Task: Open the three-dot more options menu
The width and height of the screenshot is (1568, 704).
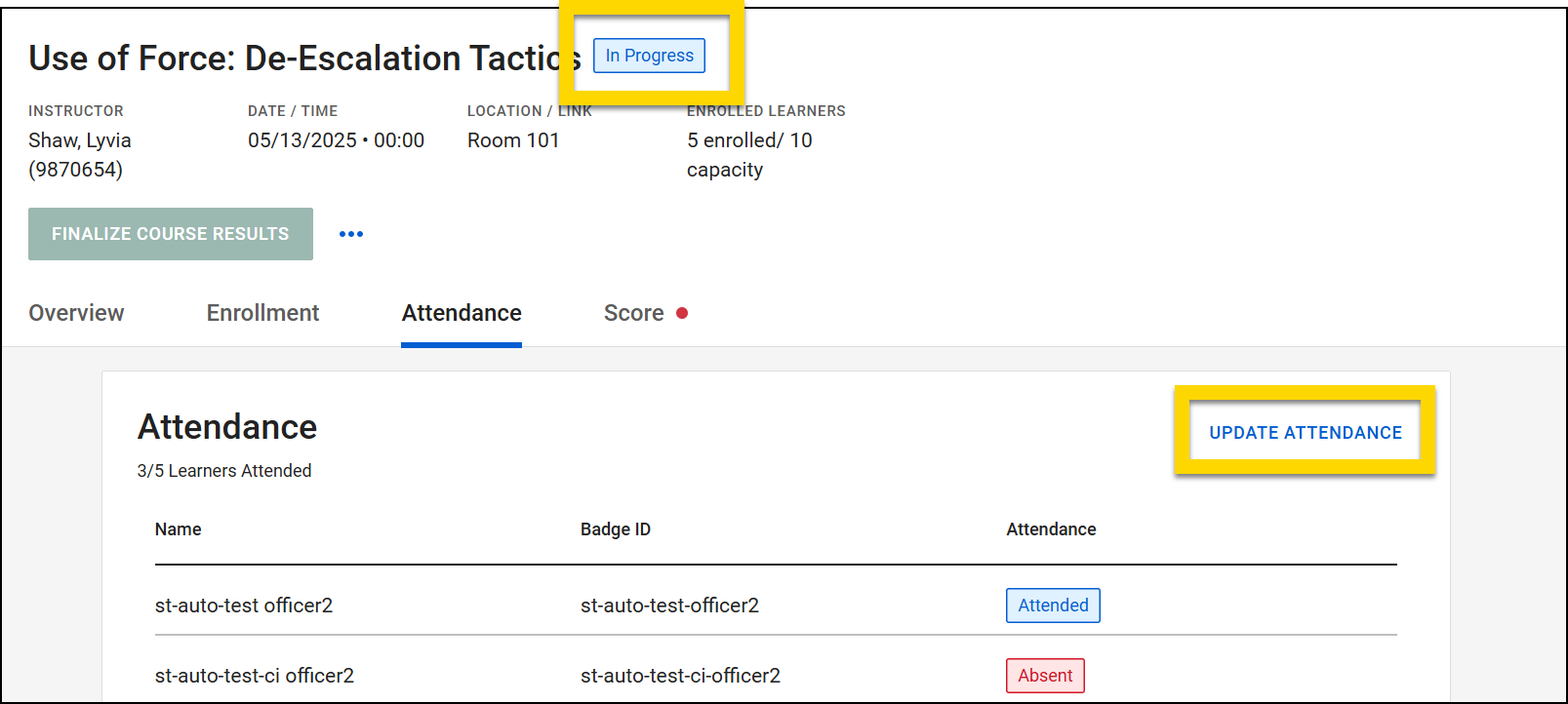Action: point(351,234)
